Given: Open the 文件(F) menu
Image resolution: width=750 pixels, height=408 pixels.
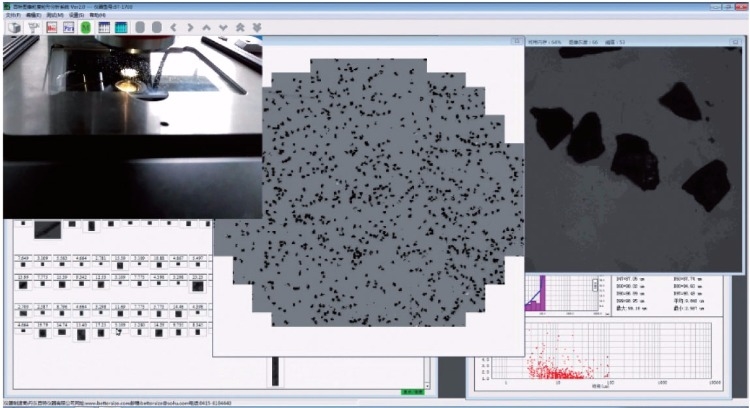Looking at the screenshot, I should pos(11,16).
